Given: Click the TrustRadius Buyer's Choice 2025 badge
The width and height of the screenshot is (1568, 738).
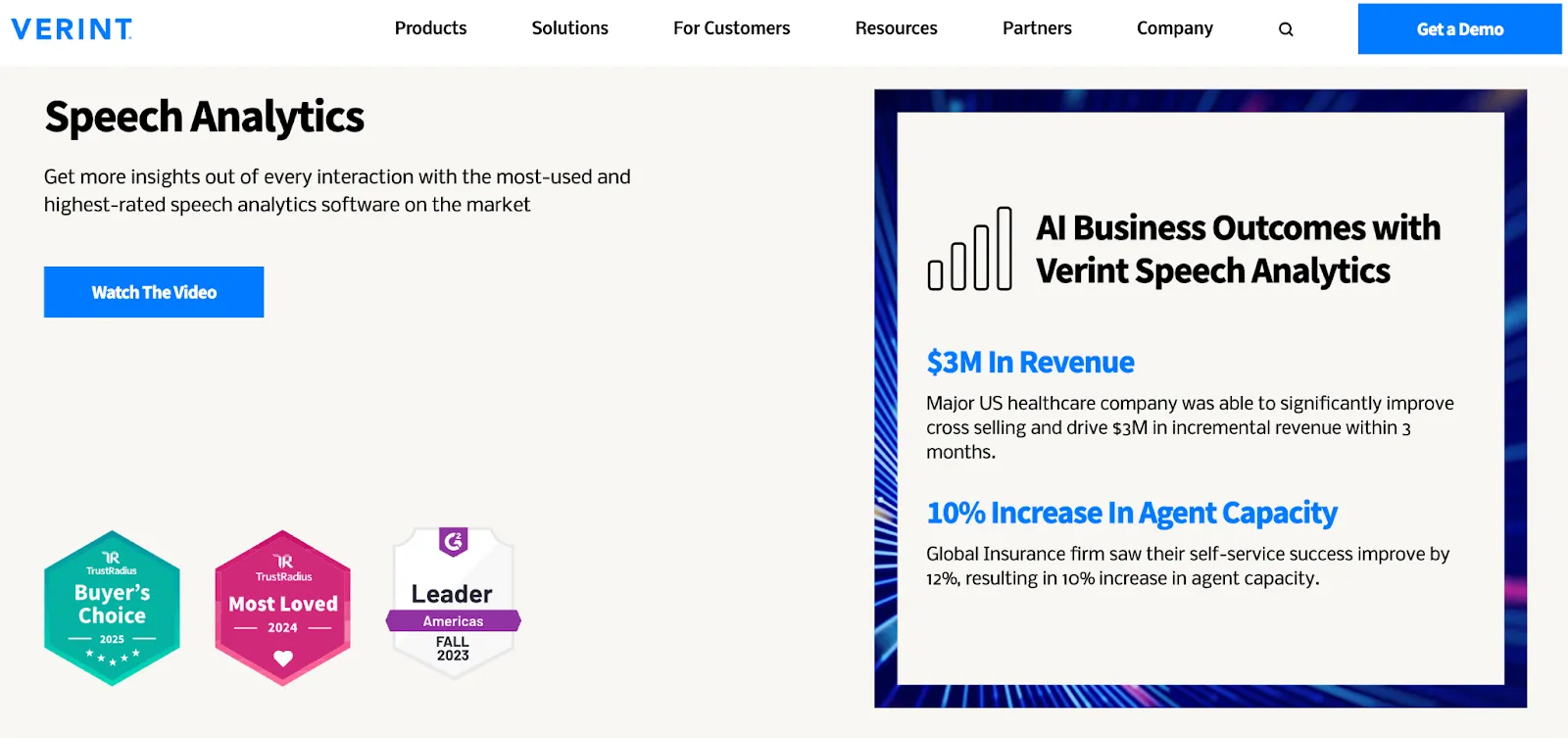Looking at the screenshot, I should point(113,608).
